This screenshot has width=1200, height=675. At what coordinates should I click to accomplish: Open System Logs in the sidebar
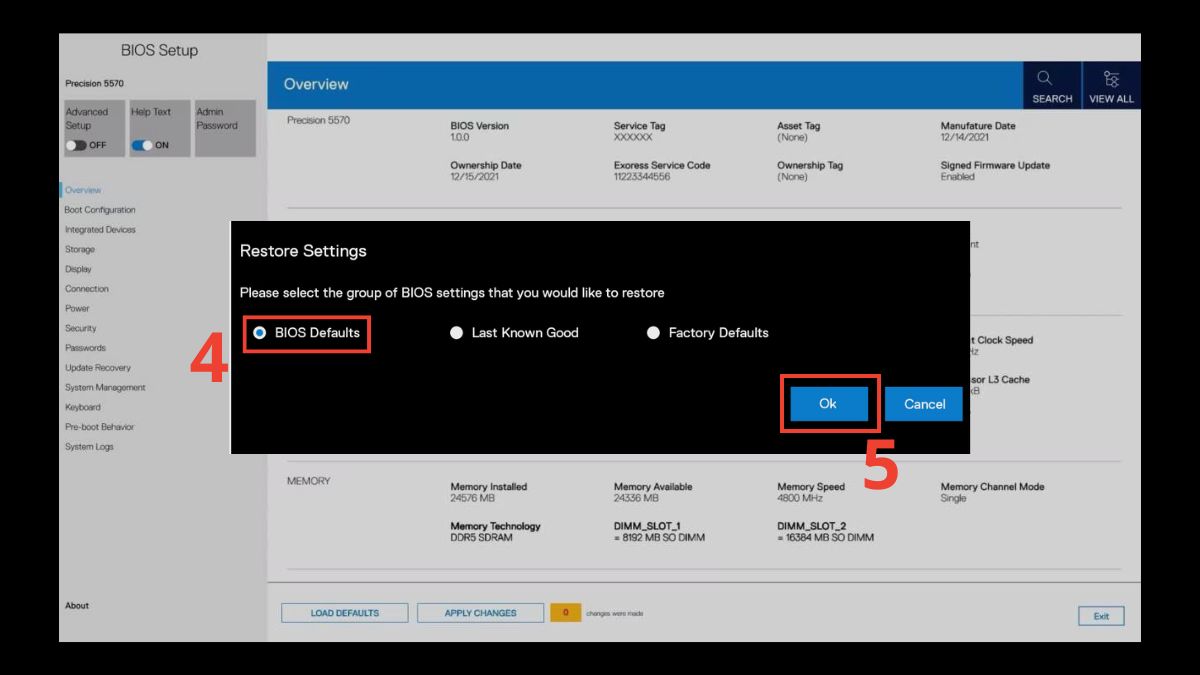coord(89,447)
